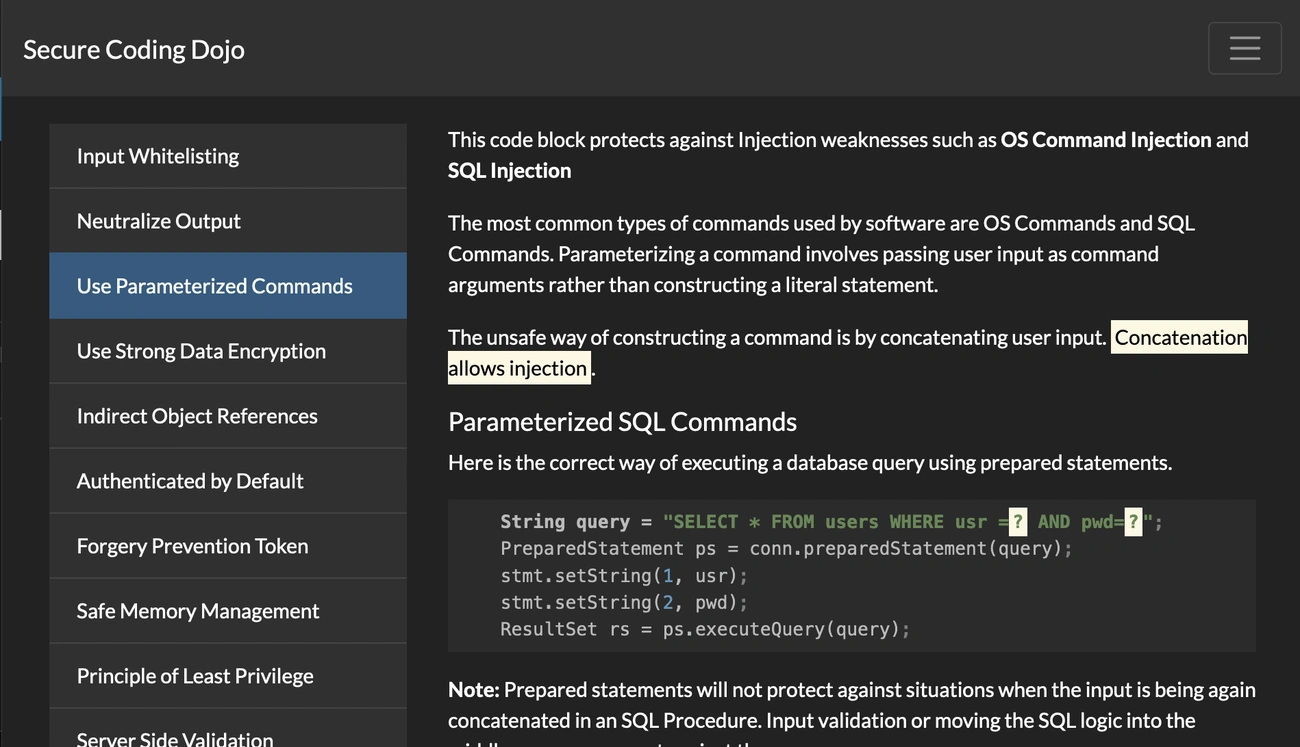Viewport: 1300px width, 747px height.
Task: Click the stmt.setString(2, pwd) line
Action: point(624,602)
